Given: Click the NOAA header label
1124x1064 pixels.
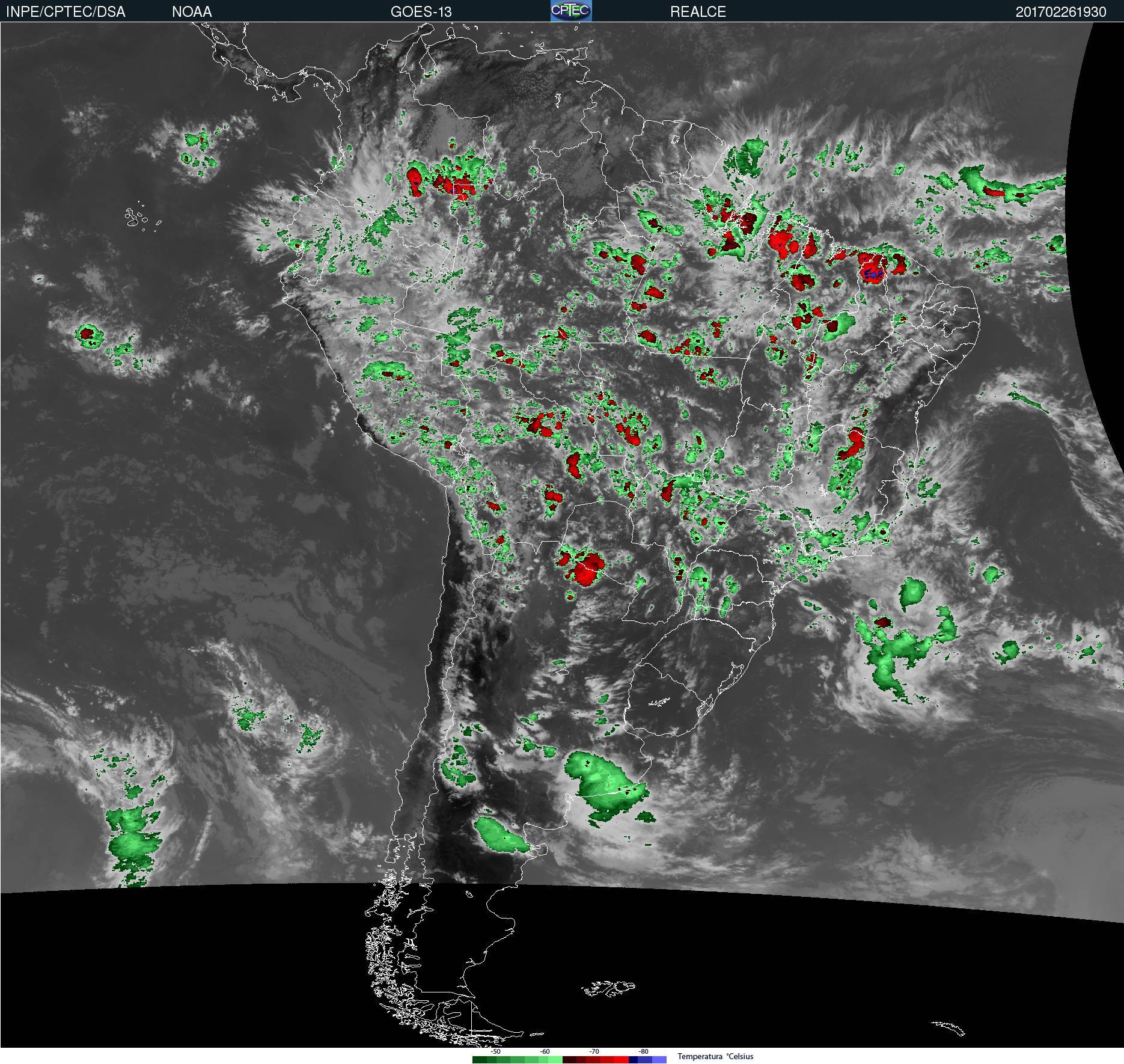Looking at the screenshot, I should pyautogui.click(x=192, y=11).
